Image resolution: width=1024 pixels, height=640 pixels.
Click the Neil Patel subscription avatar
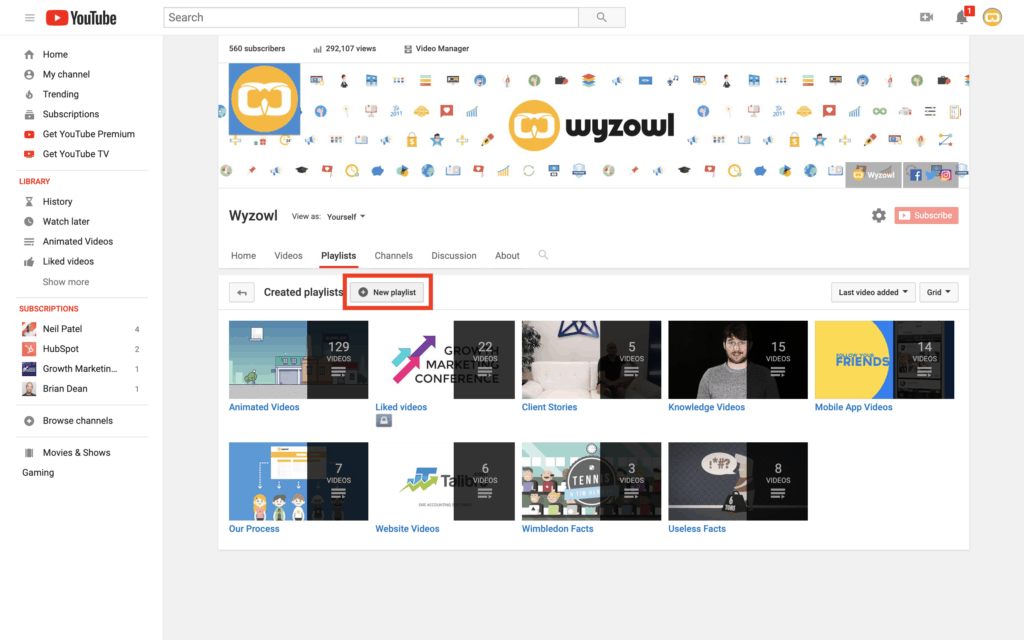[29, 329]
